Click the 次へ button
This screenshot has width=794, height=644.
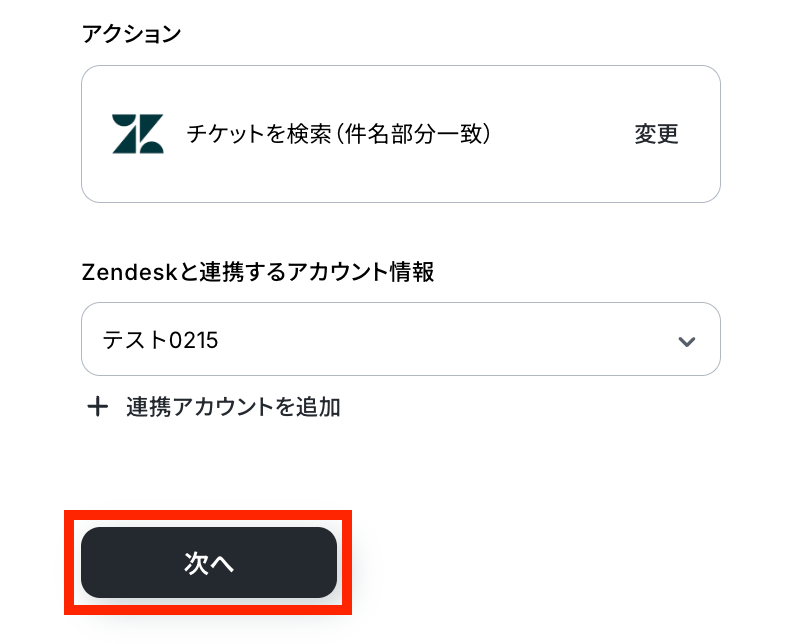coord(209,563)
